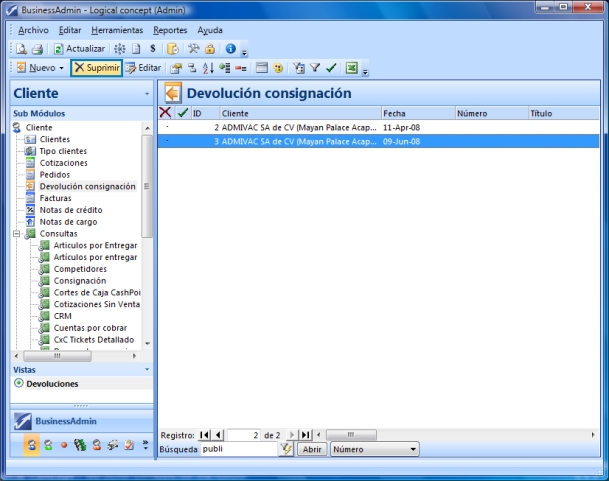Click the blue info help icon
Screen dimensions: 609x481
(x=230, y=48)
